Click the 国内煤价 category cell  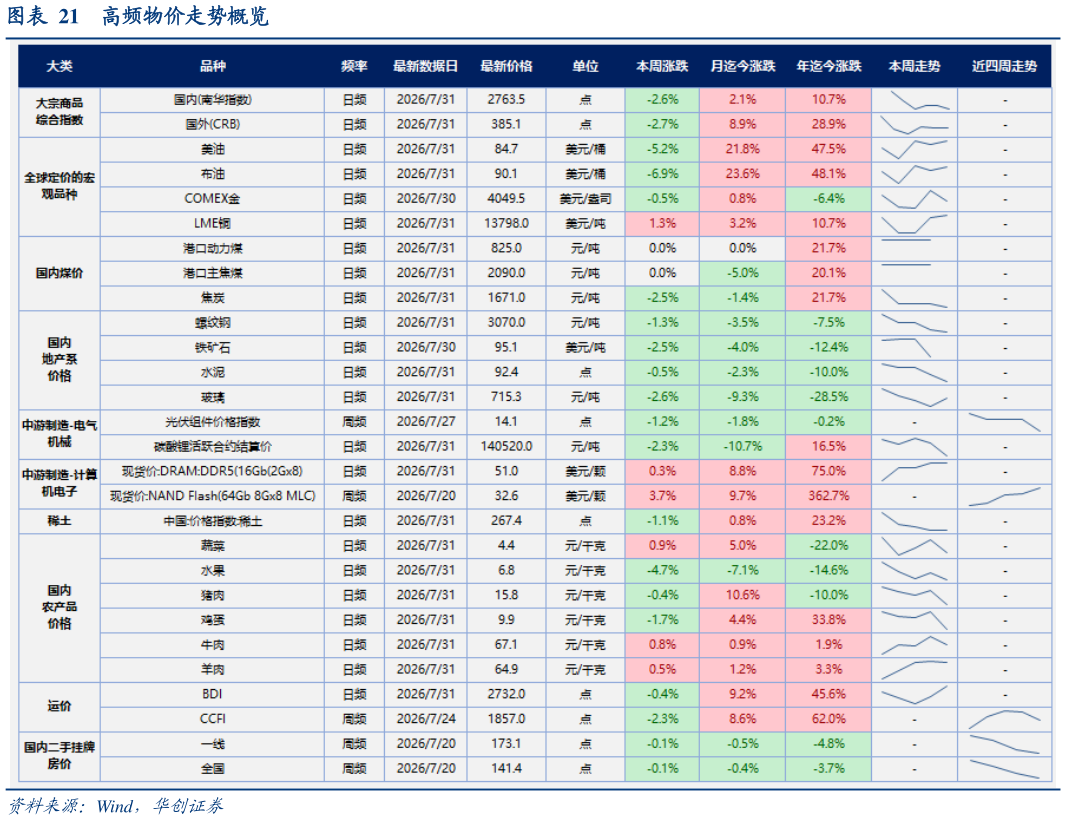tap(59, 273)
